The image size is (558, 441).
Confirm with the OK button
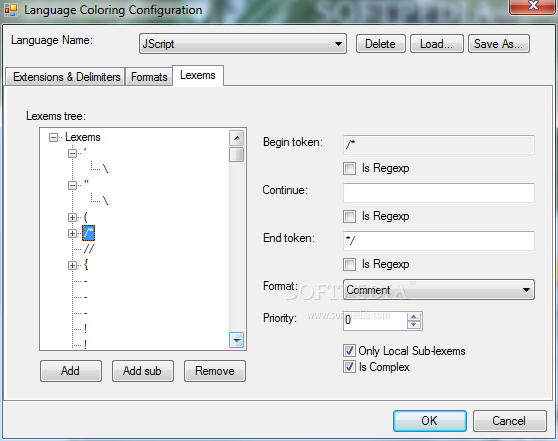[430, 421]
